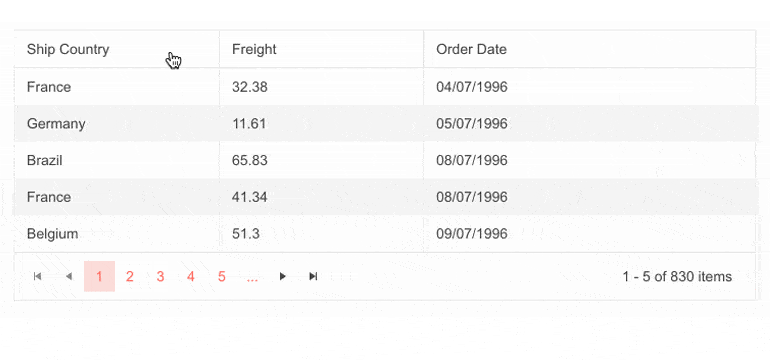The width and height of the screenshot is (770, 360).
Task: Select page 1 in the pager
Action: tap(99, 277)
